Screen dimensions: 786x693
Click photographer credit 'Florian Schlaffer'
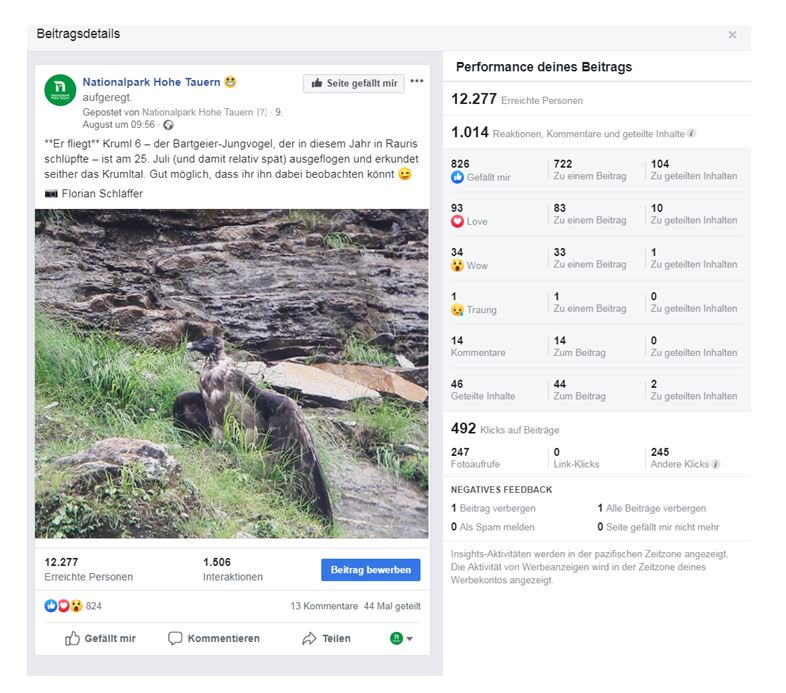[x=102, y=194]
